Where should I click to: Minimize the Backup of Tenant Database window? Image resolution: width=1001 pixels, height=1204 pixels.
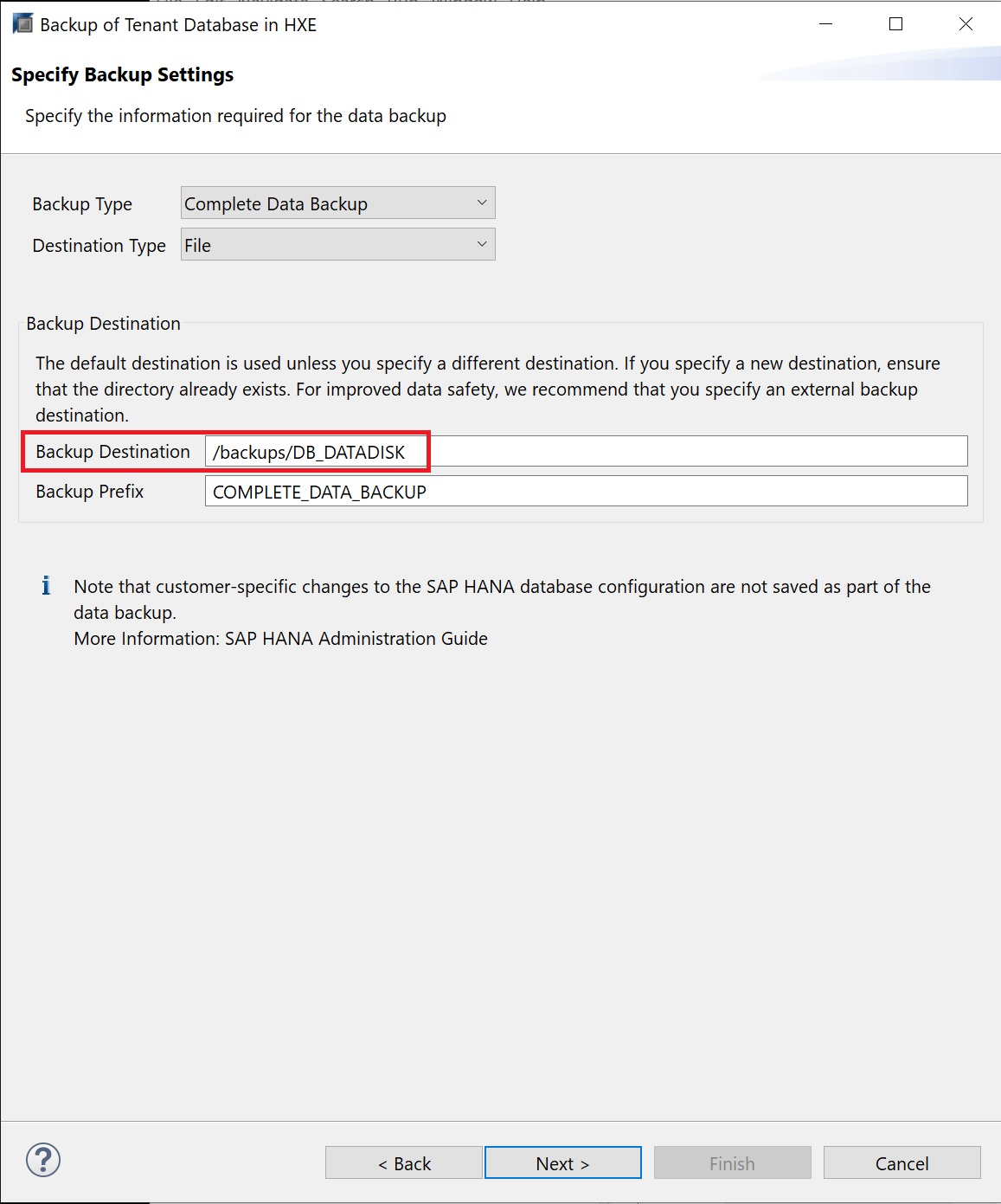pos(825,24)
